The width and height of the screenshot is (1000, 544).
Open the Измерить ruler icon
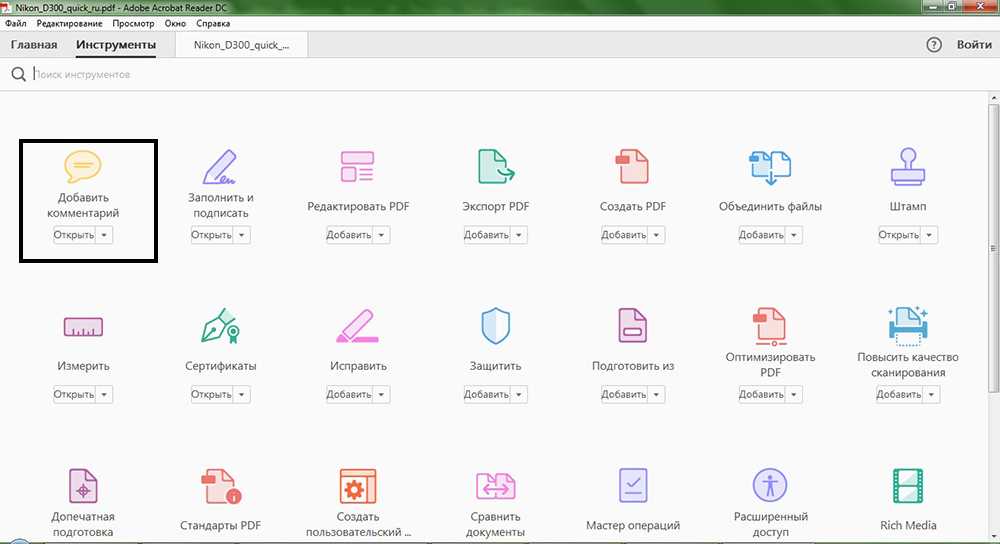click(83, 326)
